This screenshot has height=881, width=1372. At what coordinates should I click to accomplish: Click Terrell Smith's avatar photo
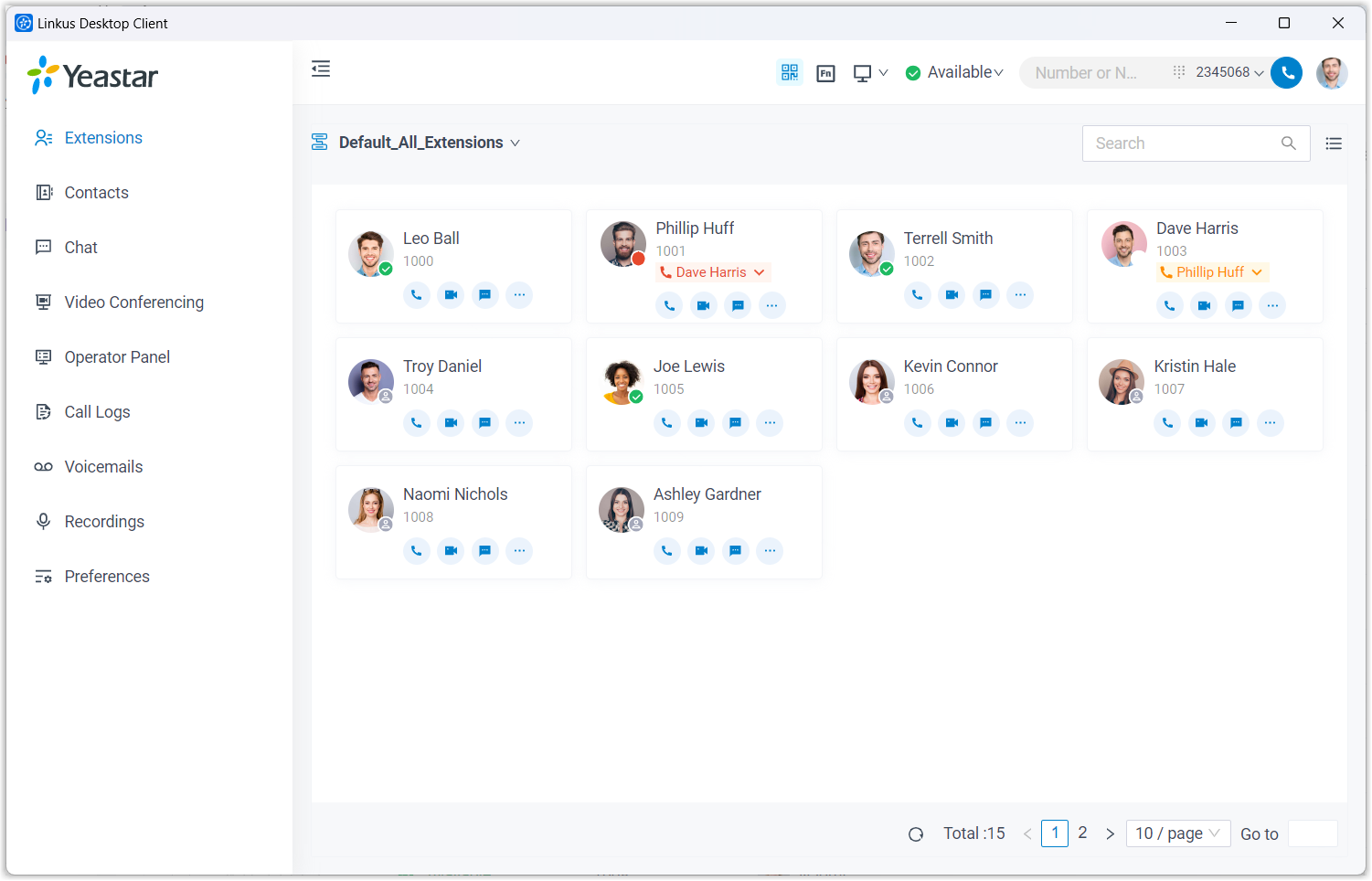pos(871,253)
